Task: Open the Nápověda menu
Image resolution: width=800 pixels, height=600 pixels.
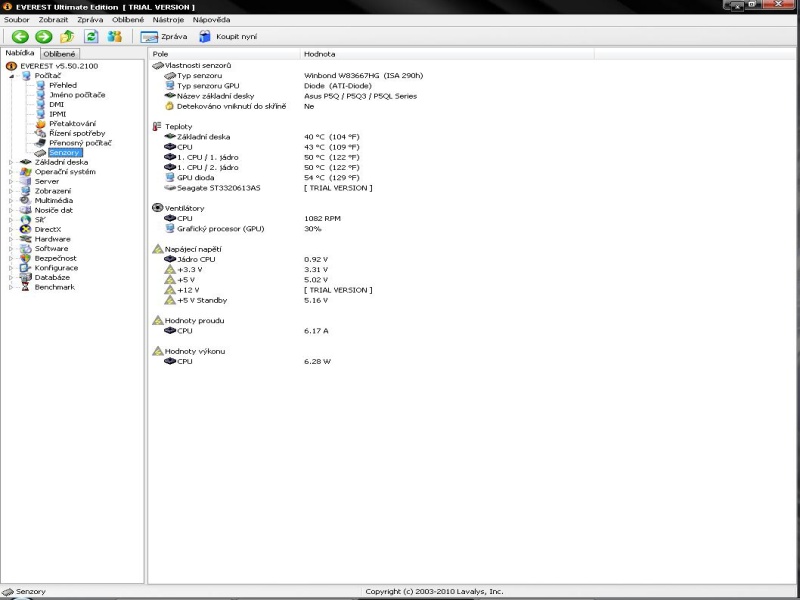Action: tap(211, 20)
